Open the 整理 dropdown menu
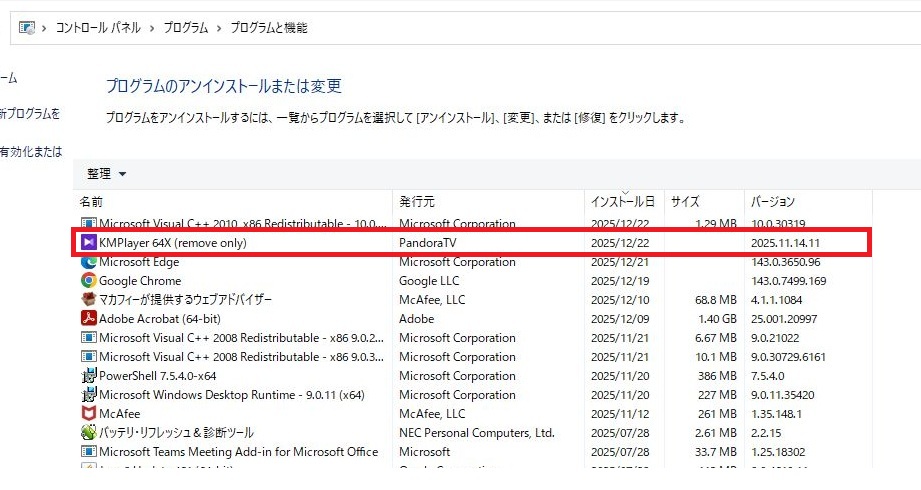The image size is (921, 490). [106, 174]
